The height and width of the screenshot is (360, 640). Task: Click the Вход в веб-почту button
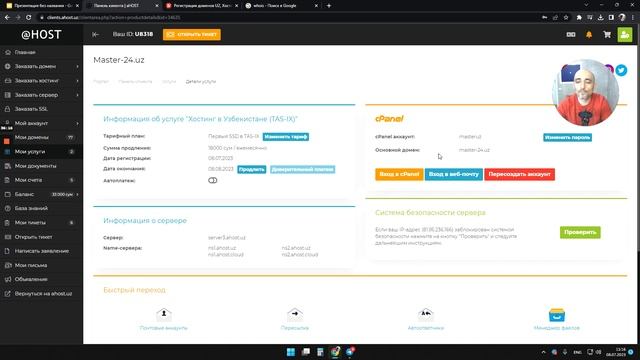pyautogui.click(x=453, y=174)
